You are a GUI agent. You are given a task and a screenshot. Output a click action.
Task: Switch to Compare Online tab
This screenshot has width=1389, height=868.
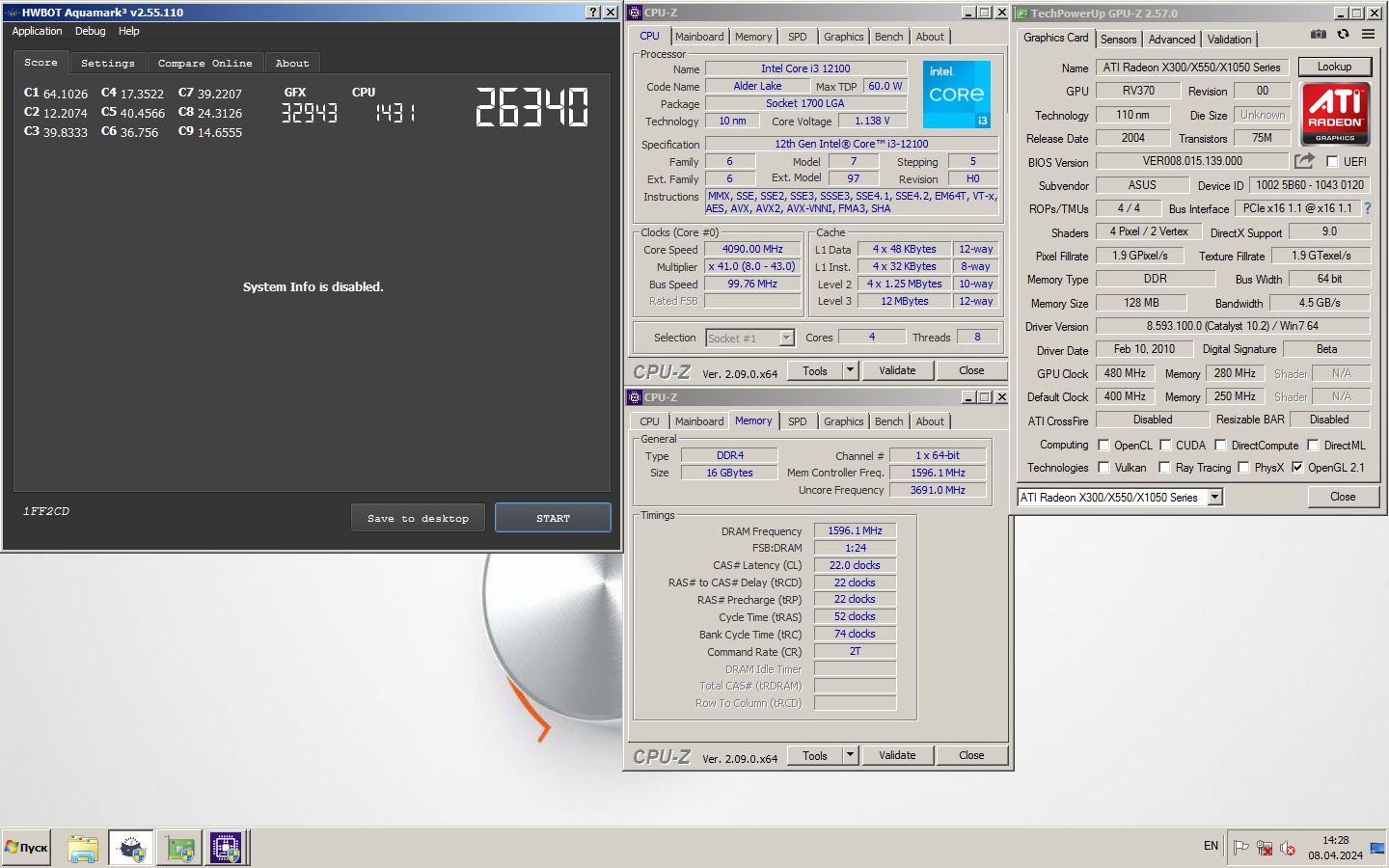pos(205,63)
